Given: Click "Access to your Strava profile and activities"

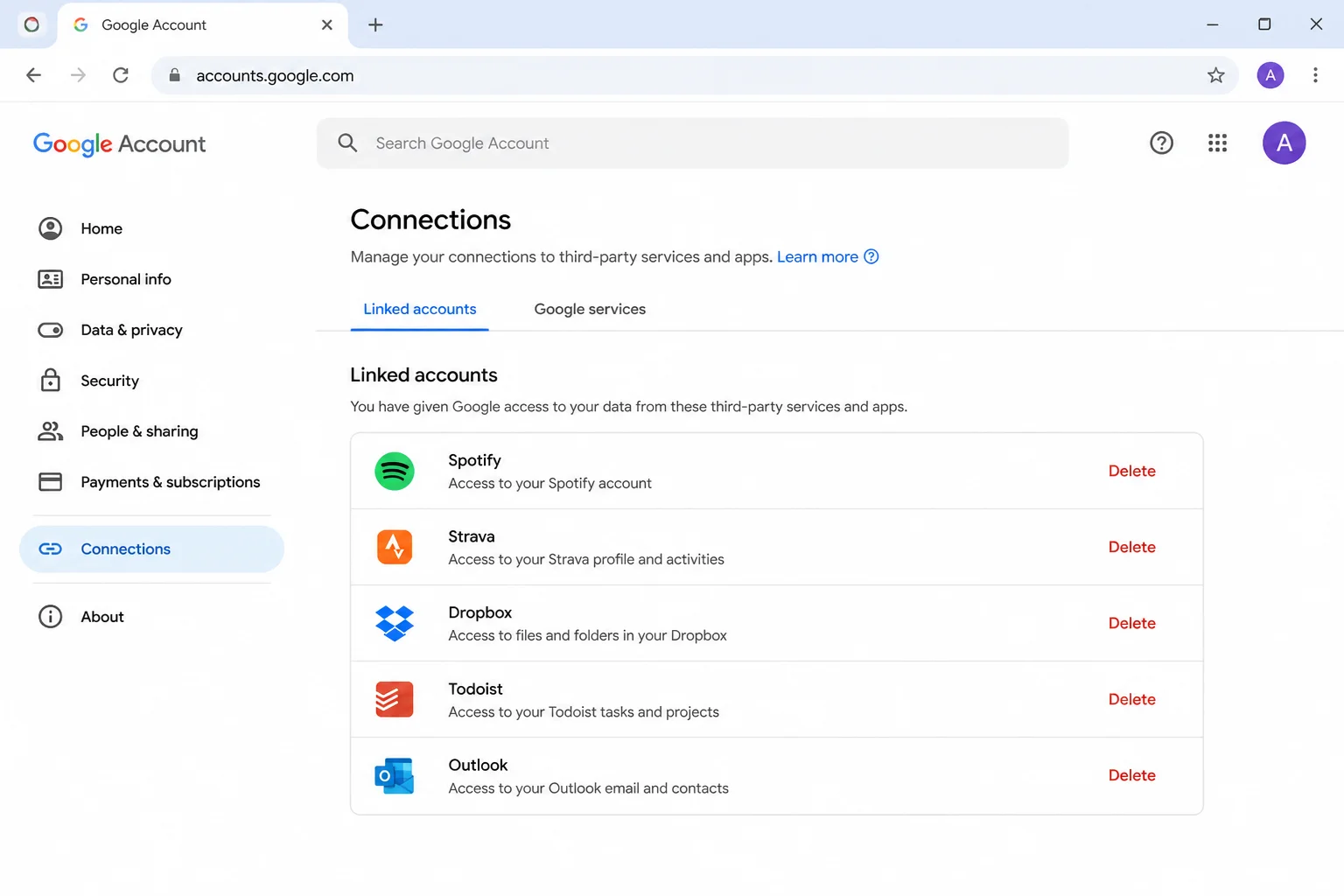Looking at the screenshot, I should [586, 559].
